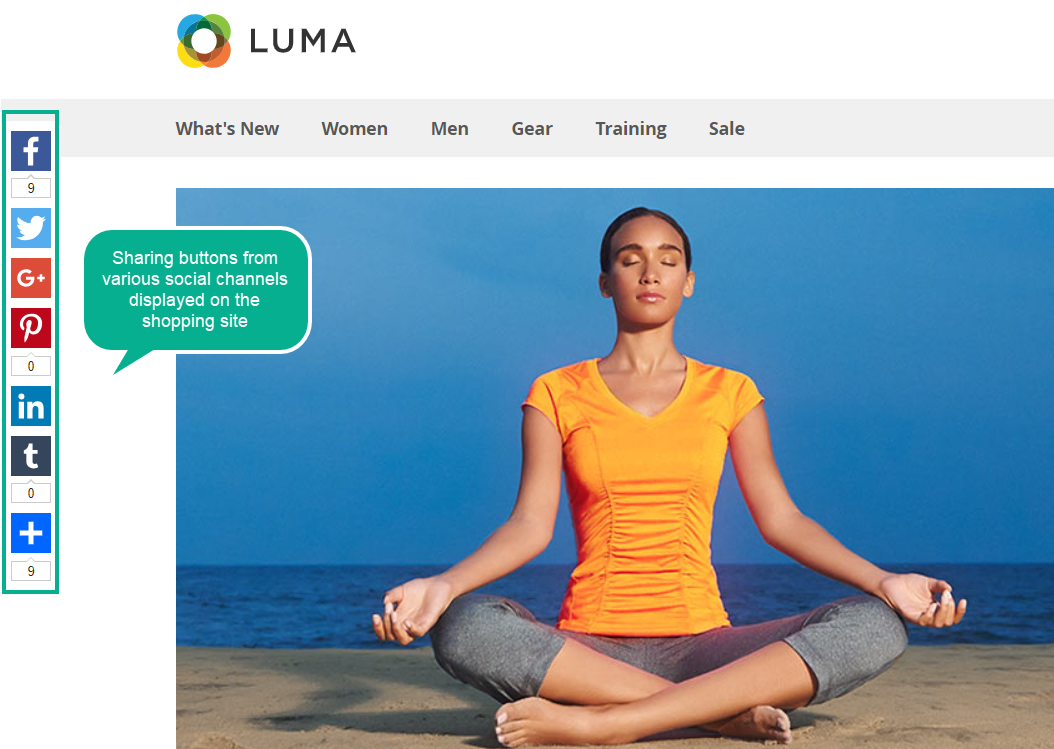Tweet this page with the Twitter icon
The height and width of the screenshot is (749, 1054).
(31, 228)
